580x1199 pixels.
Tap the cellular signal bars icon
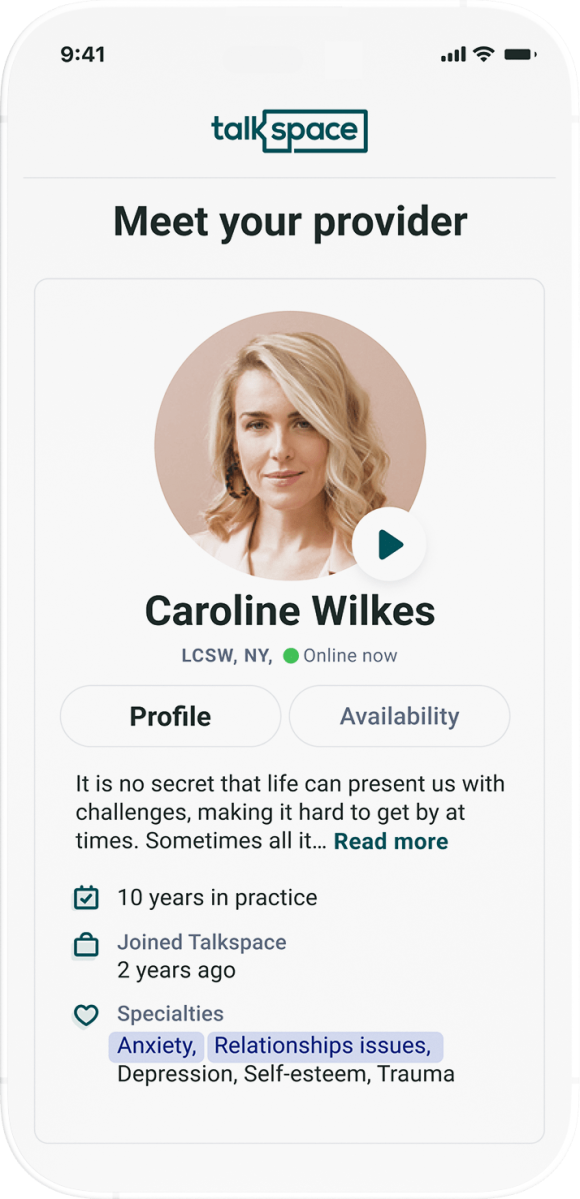coord(454,54)
